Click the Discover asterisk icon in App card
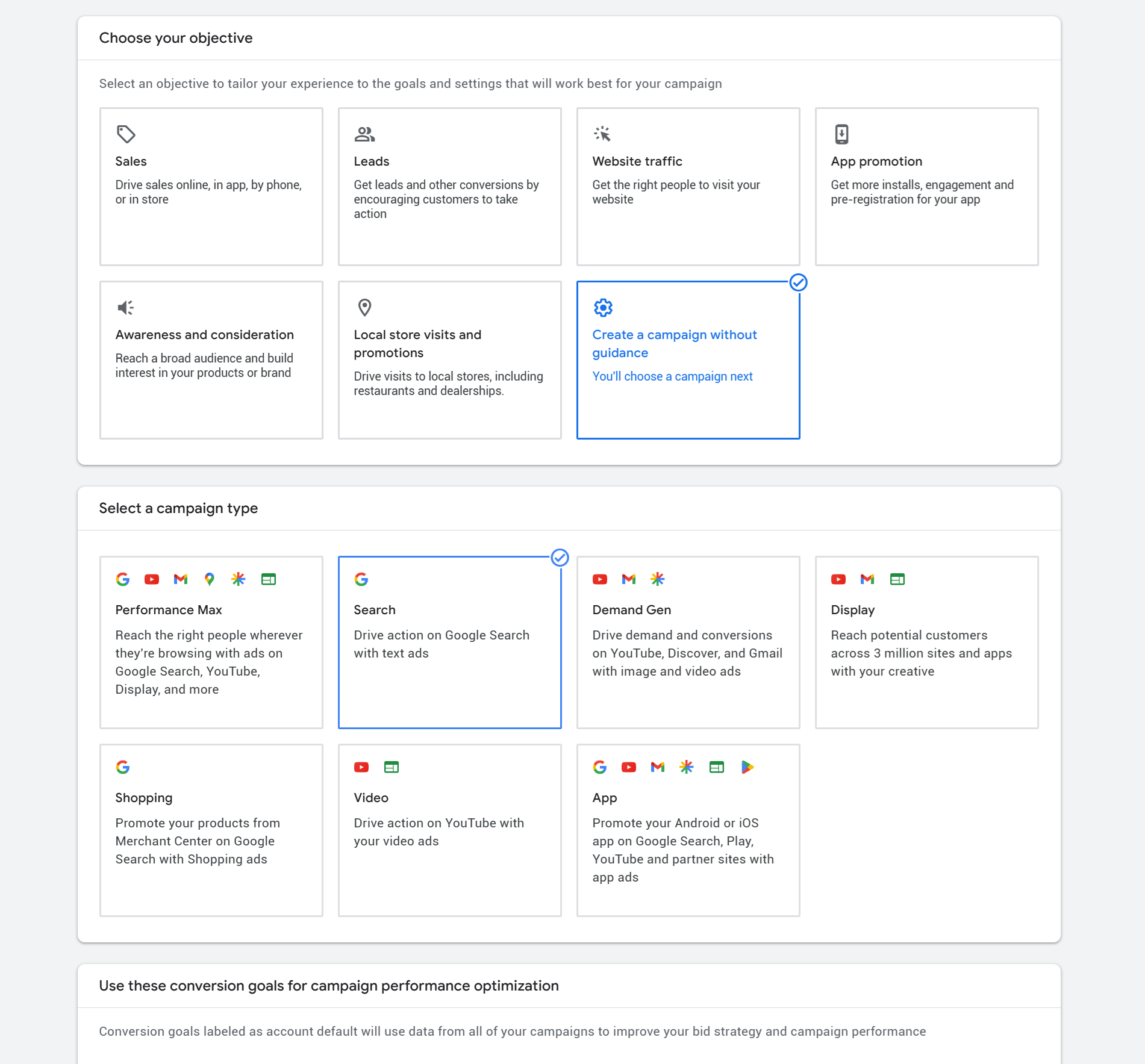Viewport: 1145px width, 1064px height. click(687, 767)
